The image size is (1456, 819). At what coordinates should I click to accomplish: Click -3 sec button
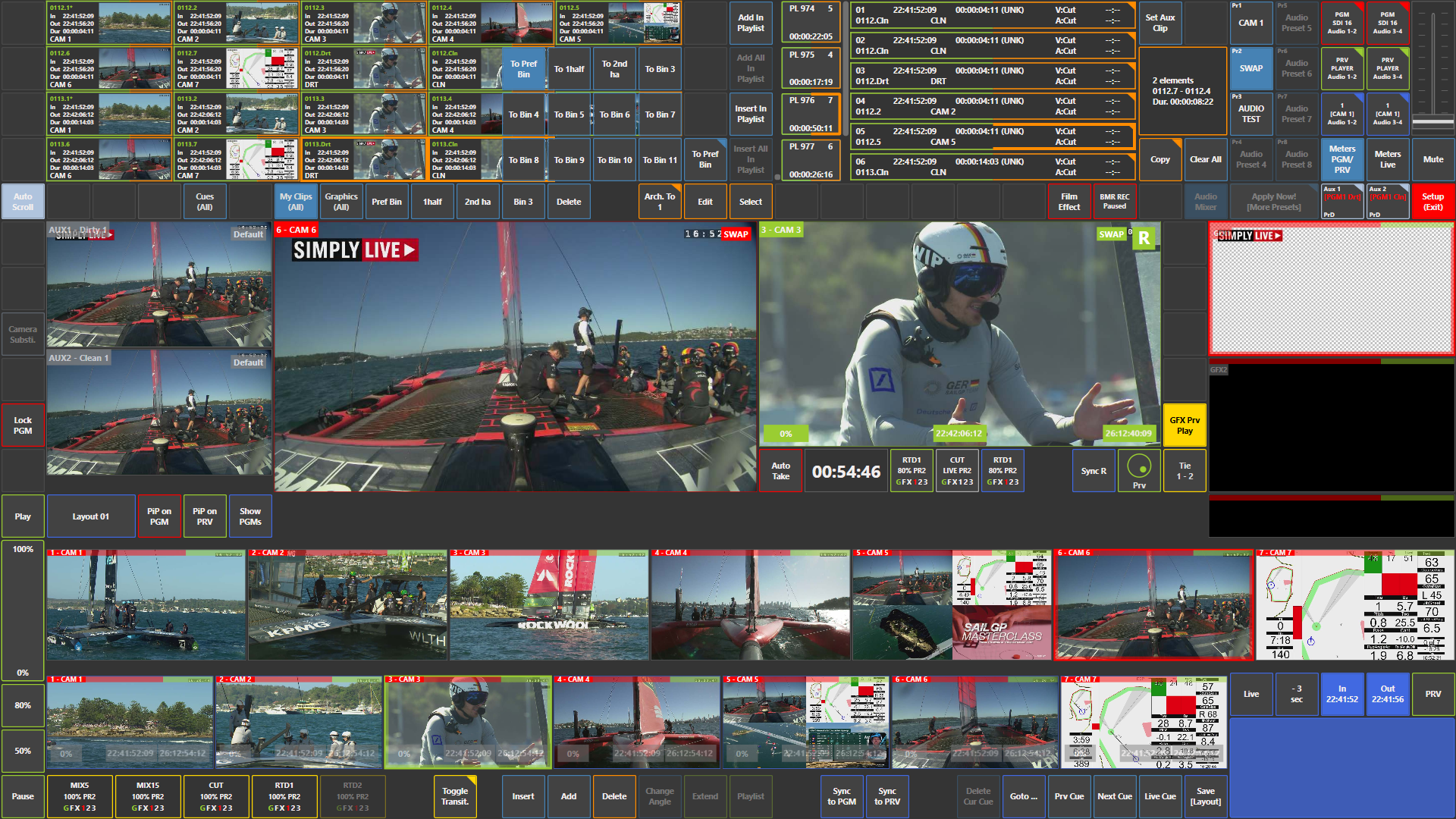(x=1297, y=694)
